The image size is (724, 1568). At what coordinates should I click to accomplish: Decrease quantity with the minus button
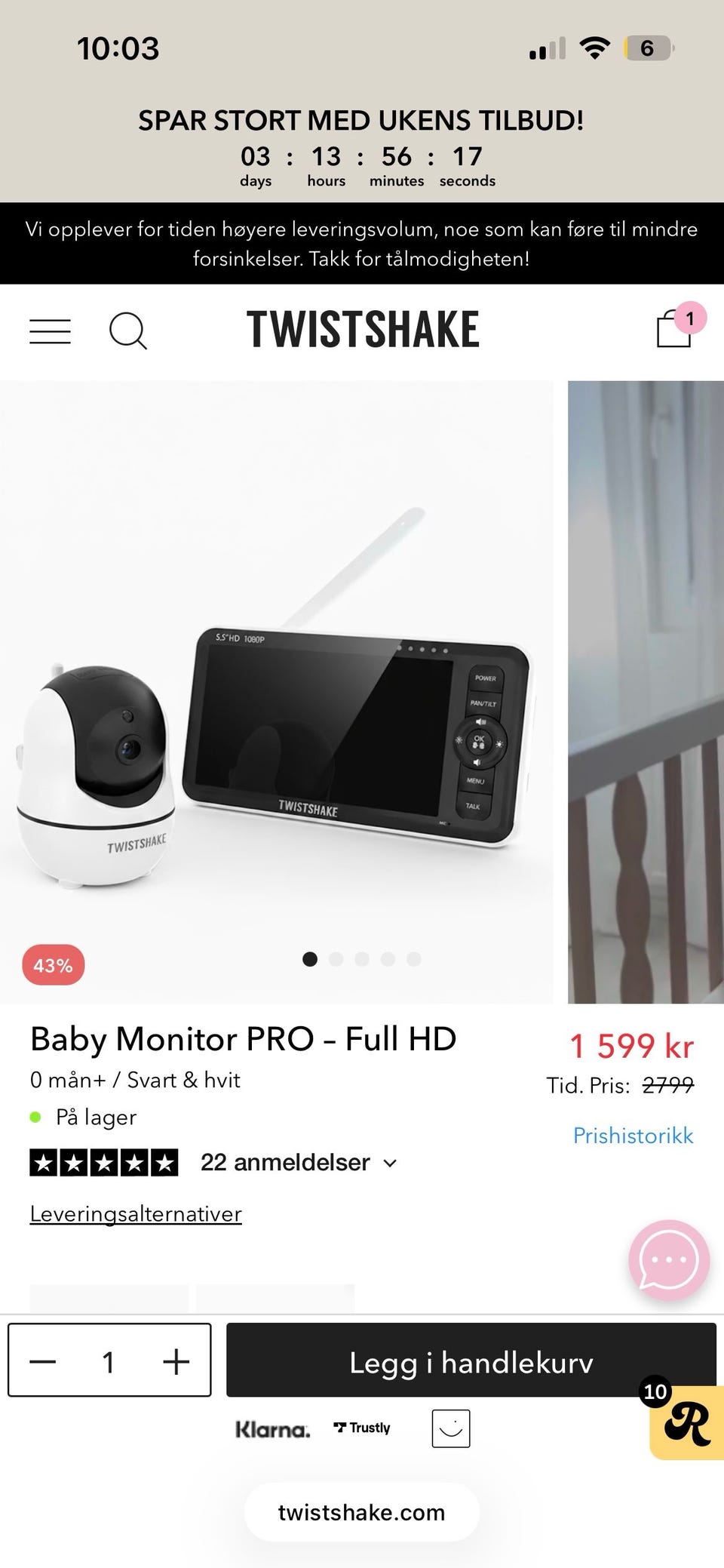click(43, 1362)
